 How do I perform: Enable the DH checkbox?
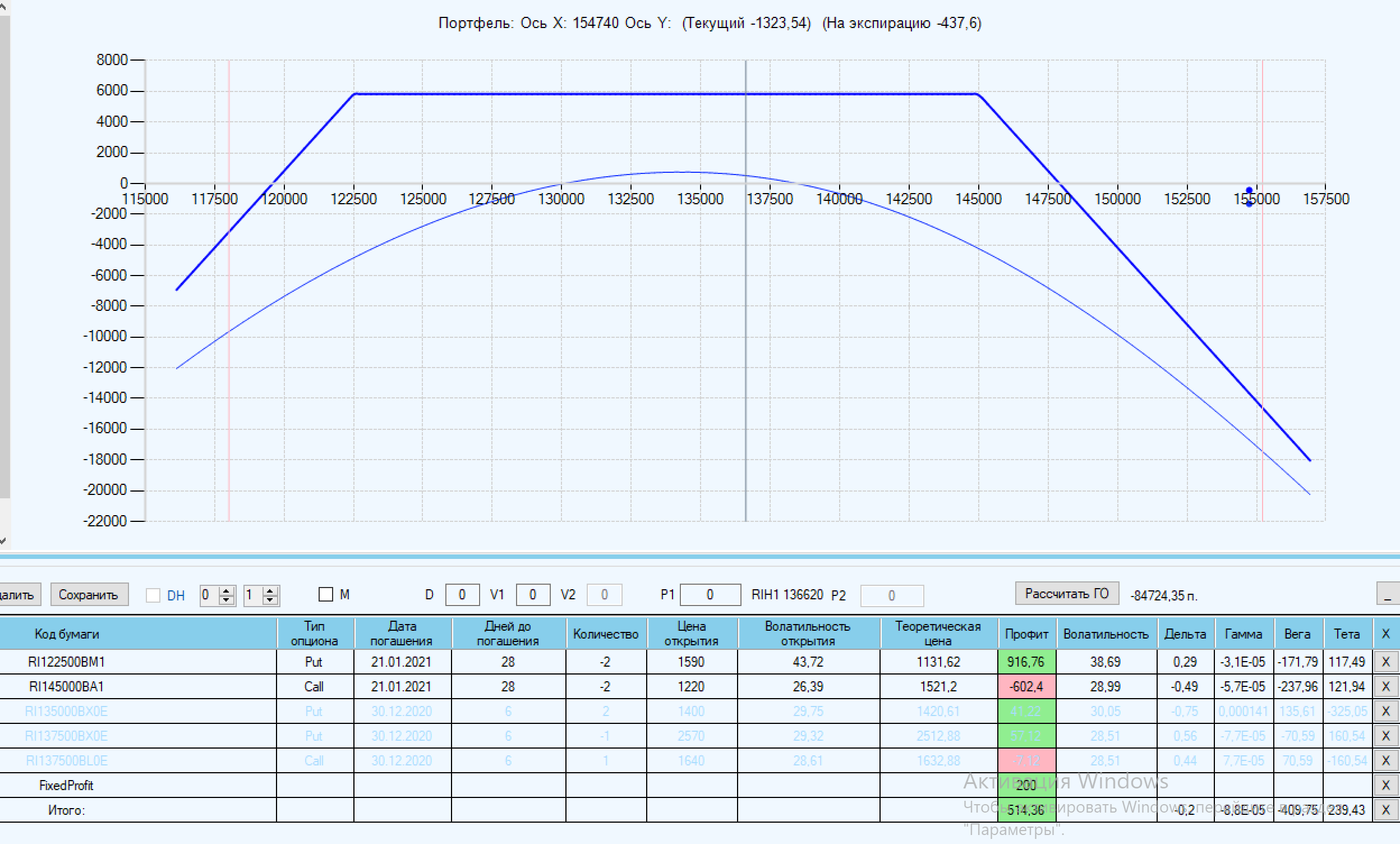tap(153, 595)
